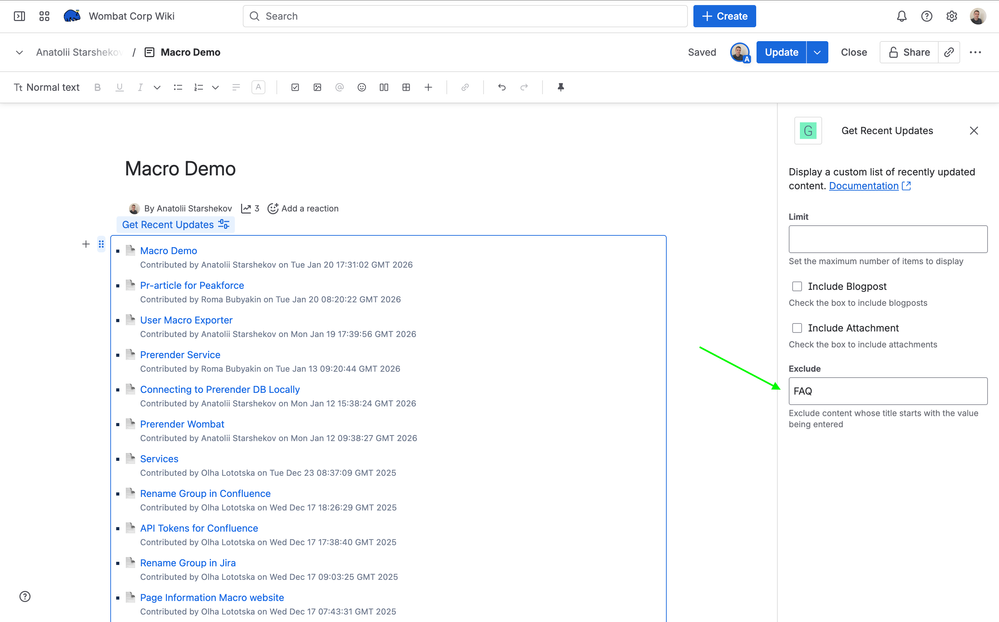999x622 pixels.
Task: Insert an image or file
Action: click(x=317, y=87)
